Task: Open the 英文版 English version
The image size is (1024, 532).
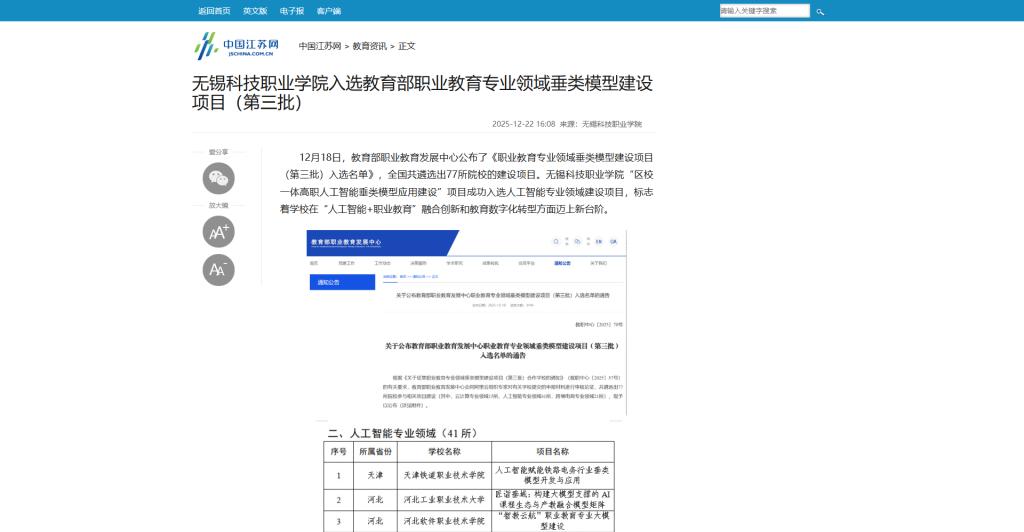Action: (x=255, y=11)
